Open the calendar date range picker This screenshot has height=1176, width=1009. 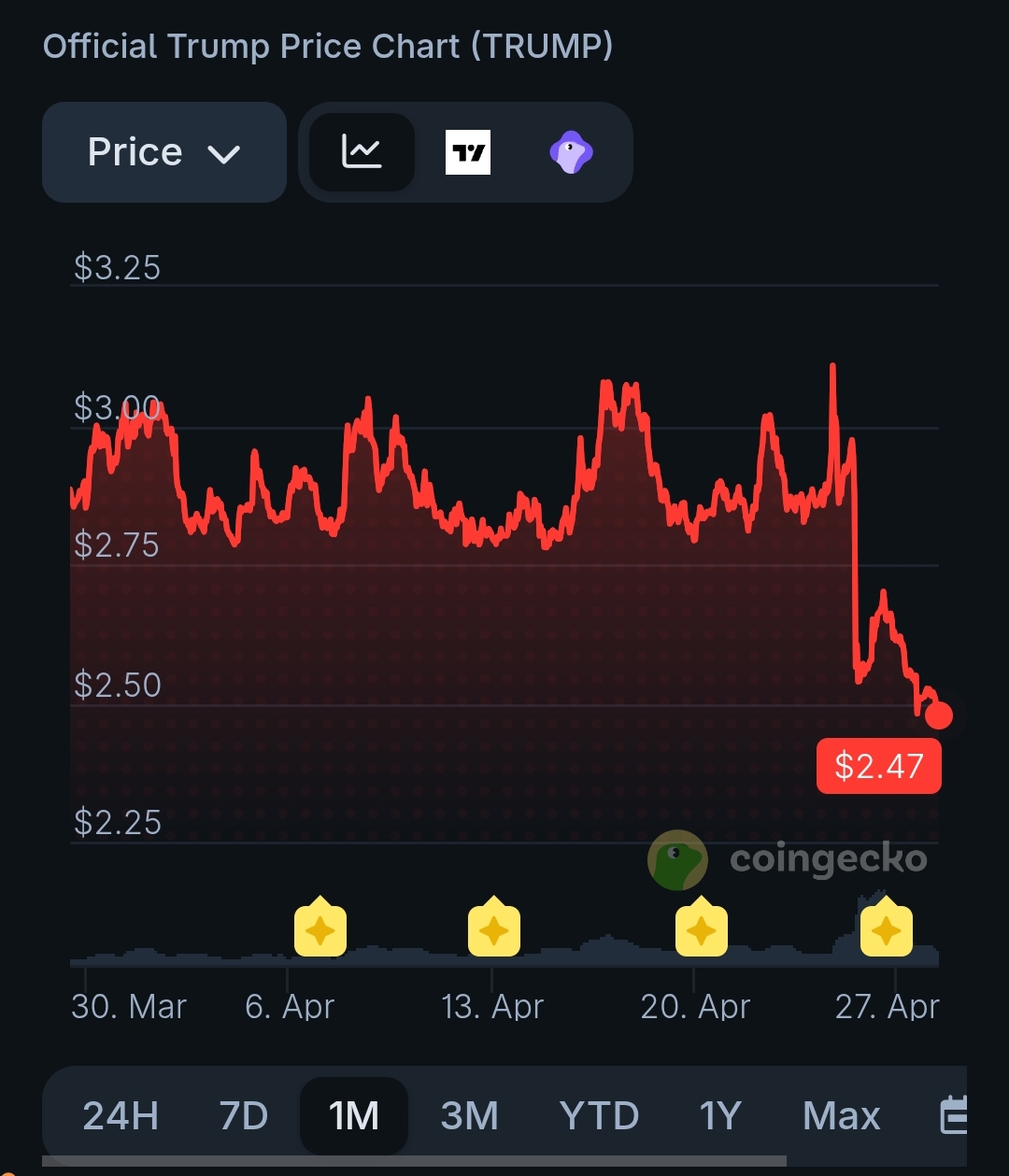954,1114
